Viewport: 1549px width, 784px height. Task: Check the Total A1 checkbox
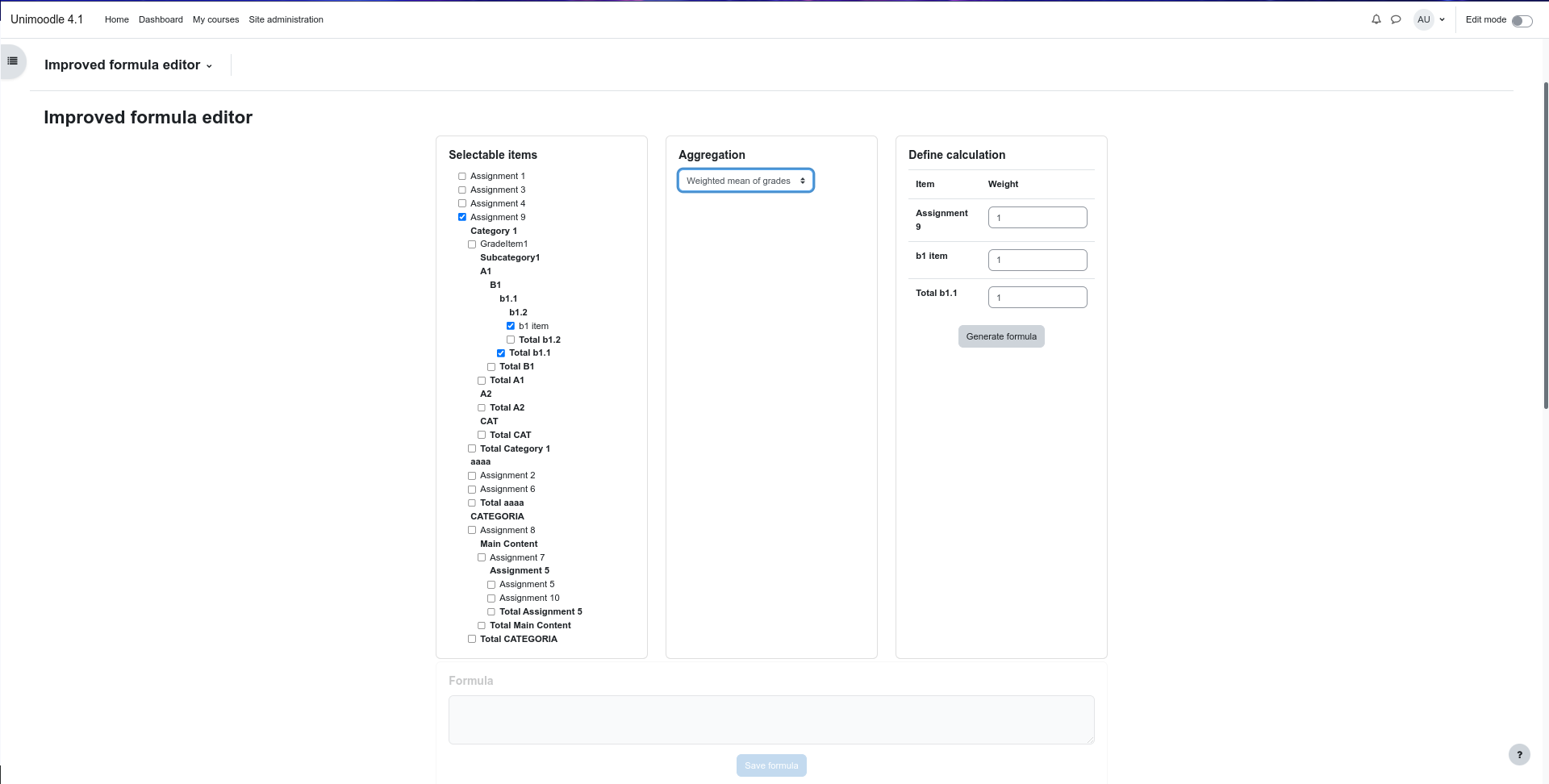point(482,381)
